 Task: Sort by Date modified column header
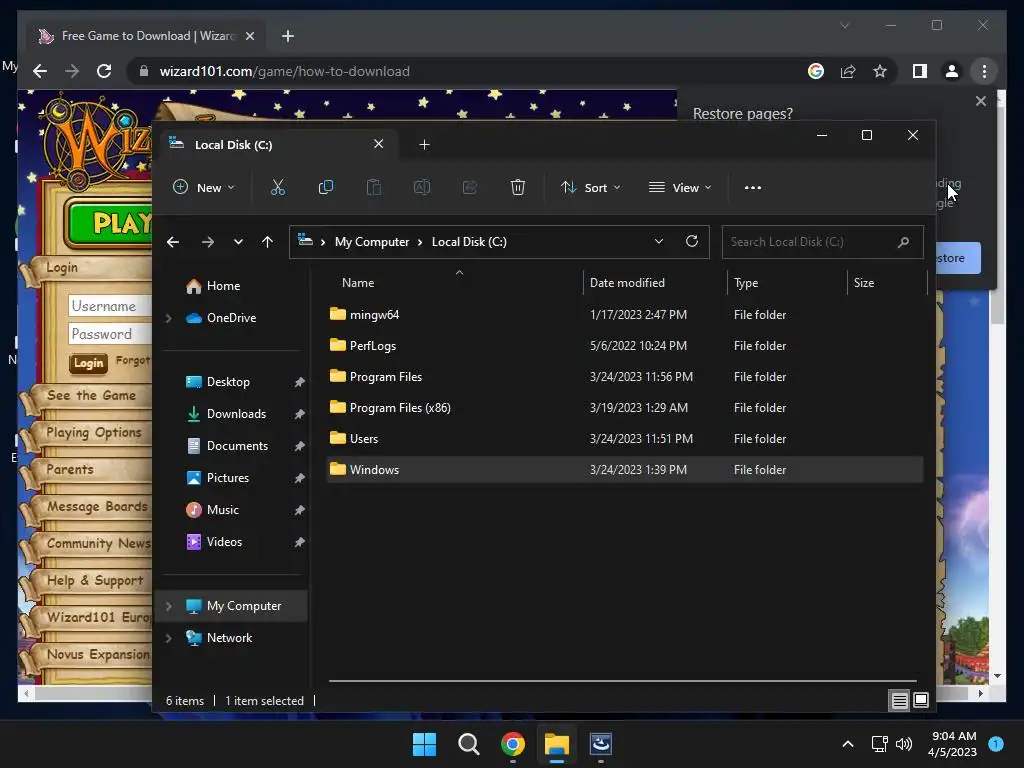click(627, 283)
